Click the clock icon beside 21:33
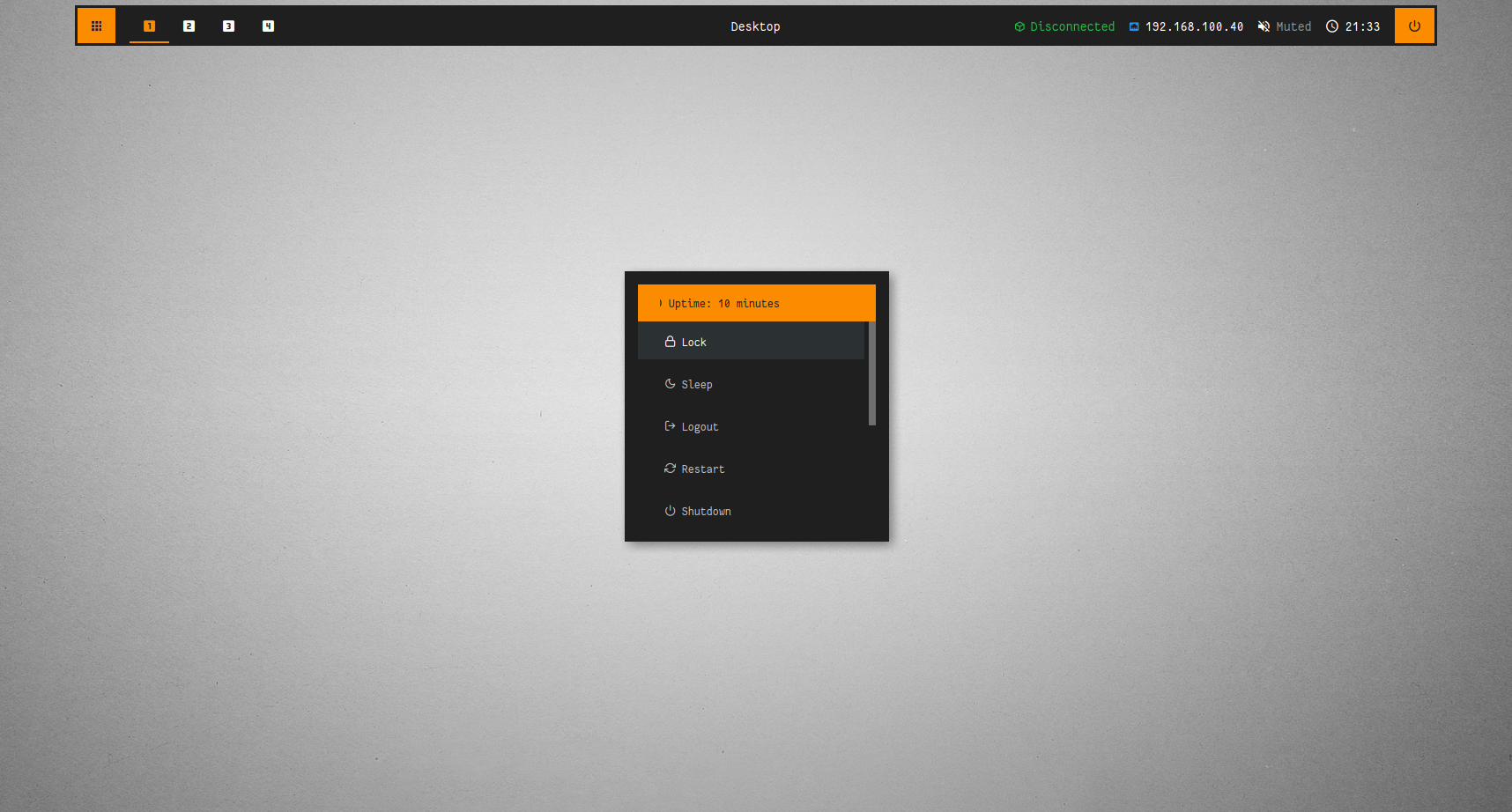Screen dimensions: 1512x812 1331,26
